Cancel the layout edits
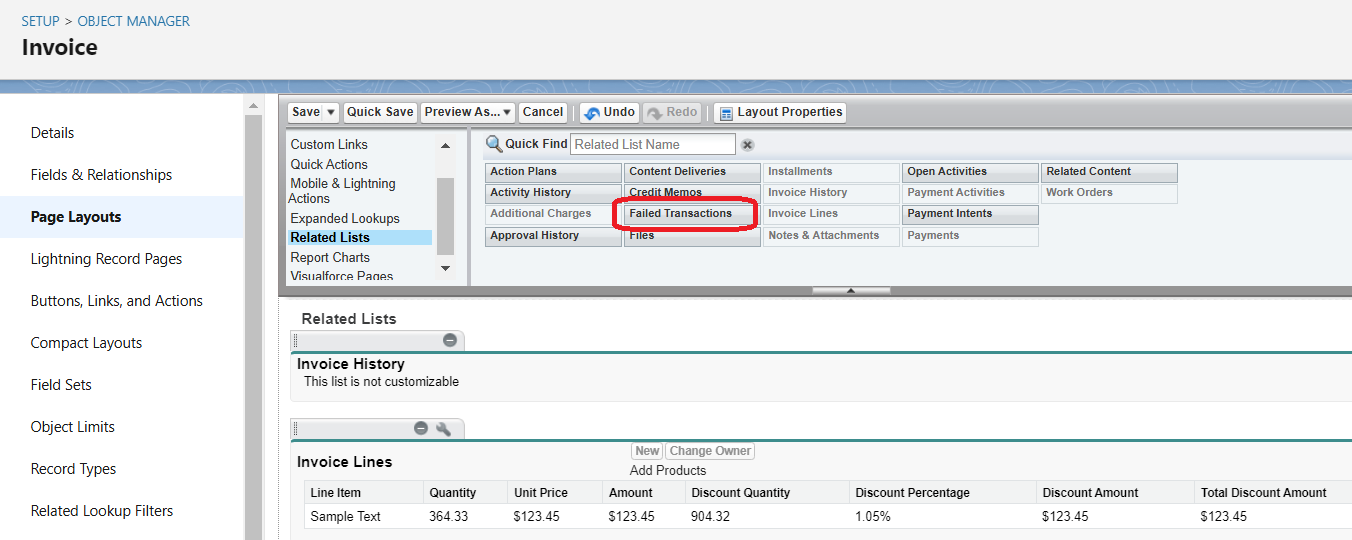The image size is (1352, 540). pyautogui.click(x=543, y=112)
